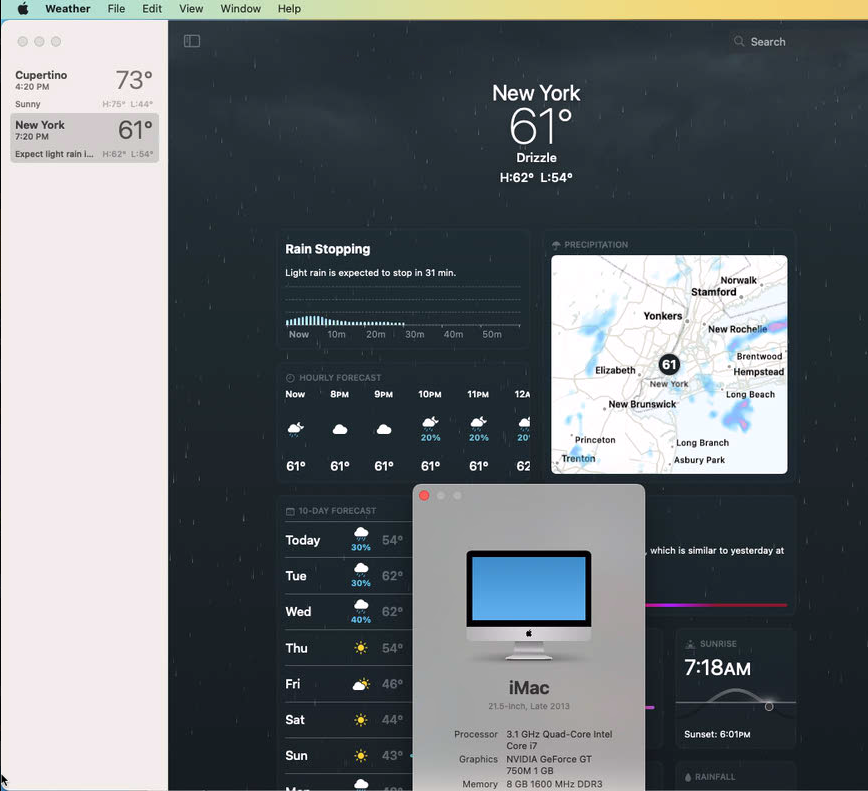Select the Sun forecast row
868x791 pixels.
pyautogui.click(x=349, y=756)
